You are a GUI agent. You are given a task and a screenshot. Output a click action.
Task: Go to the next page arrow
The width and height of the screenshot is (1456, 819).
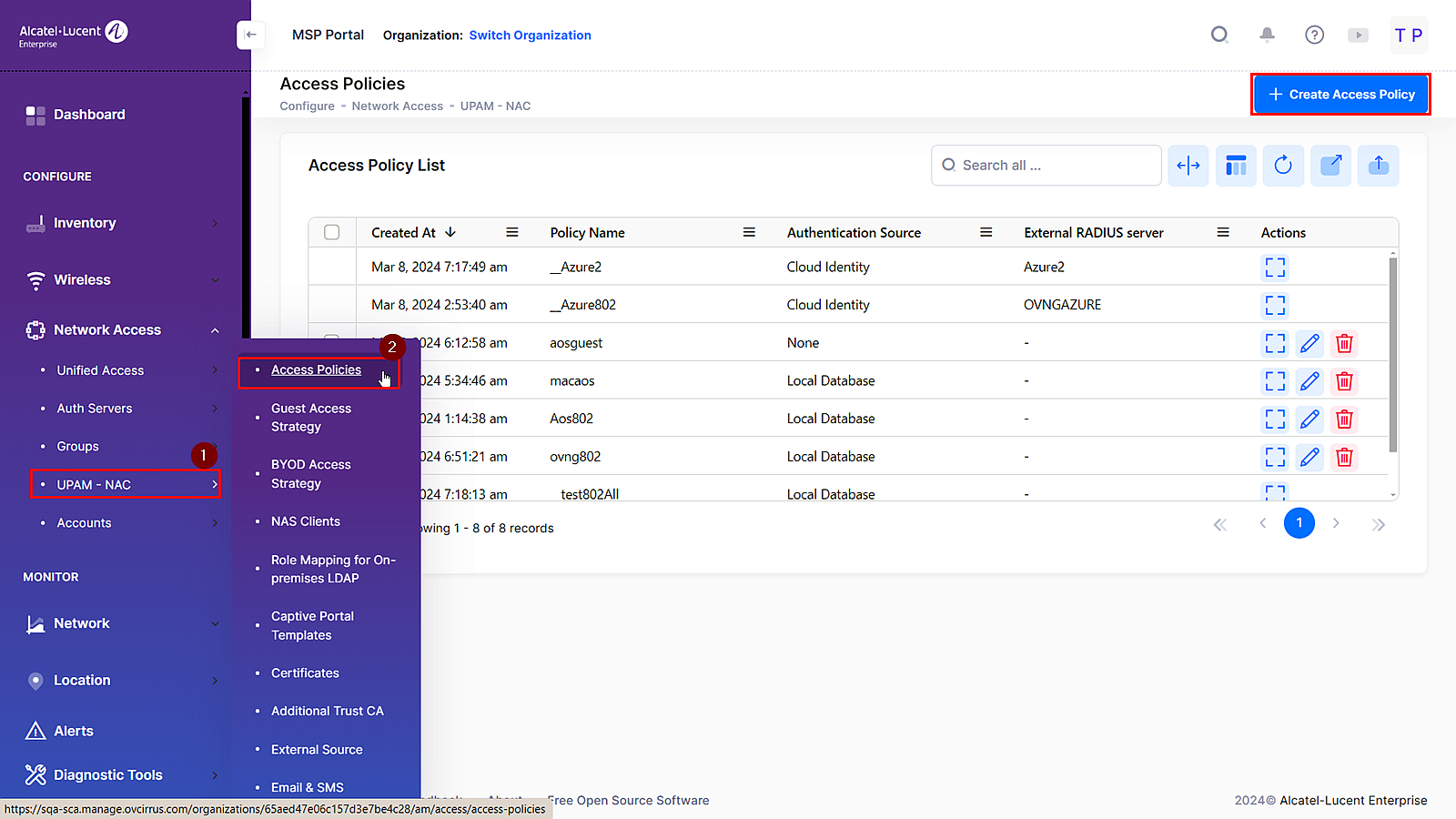1336,523
